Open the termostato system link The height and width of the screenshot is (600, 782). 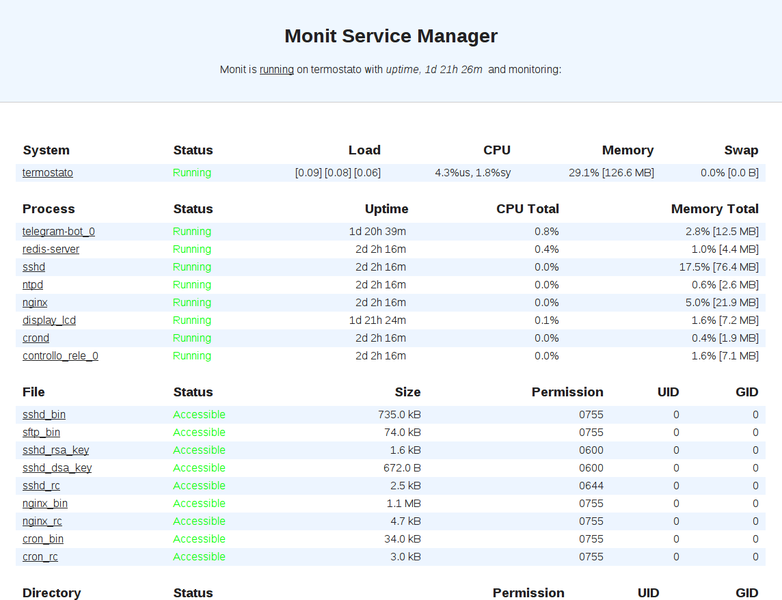tap(48, 173)
